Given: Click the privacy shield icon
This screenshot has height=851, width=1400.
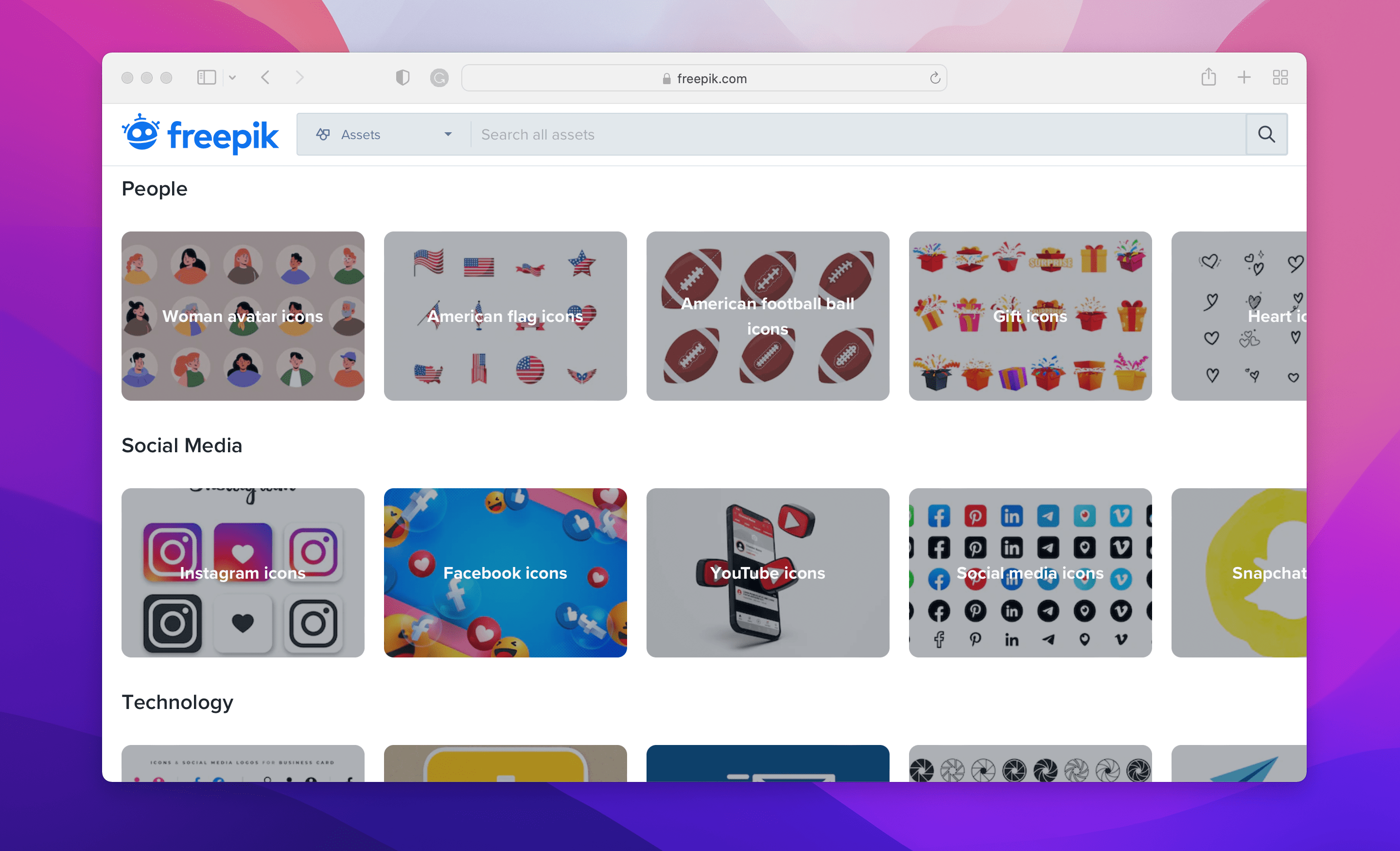Looking at the screenshot, I should 402,77.
